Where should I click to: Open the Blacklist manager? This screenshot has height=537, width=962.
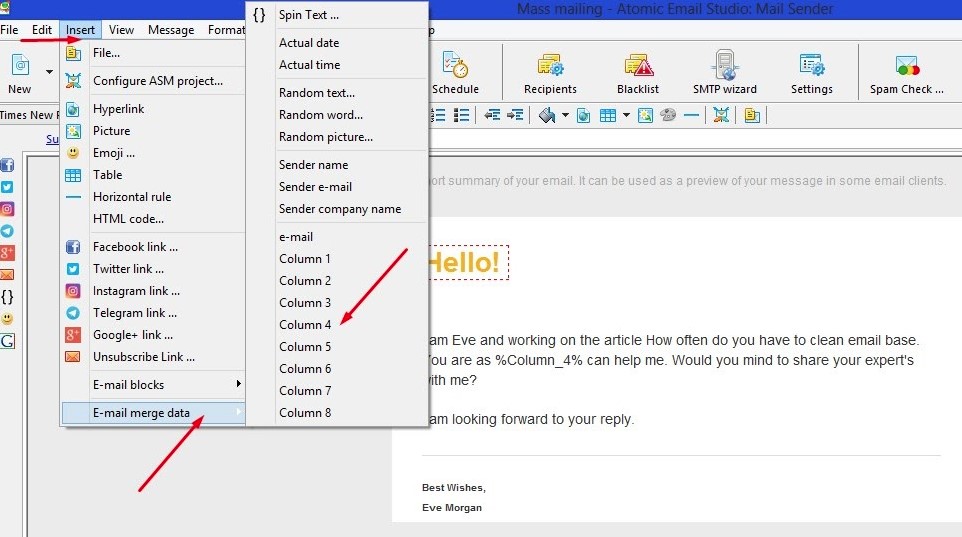click(x=638, y=72)
